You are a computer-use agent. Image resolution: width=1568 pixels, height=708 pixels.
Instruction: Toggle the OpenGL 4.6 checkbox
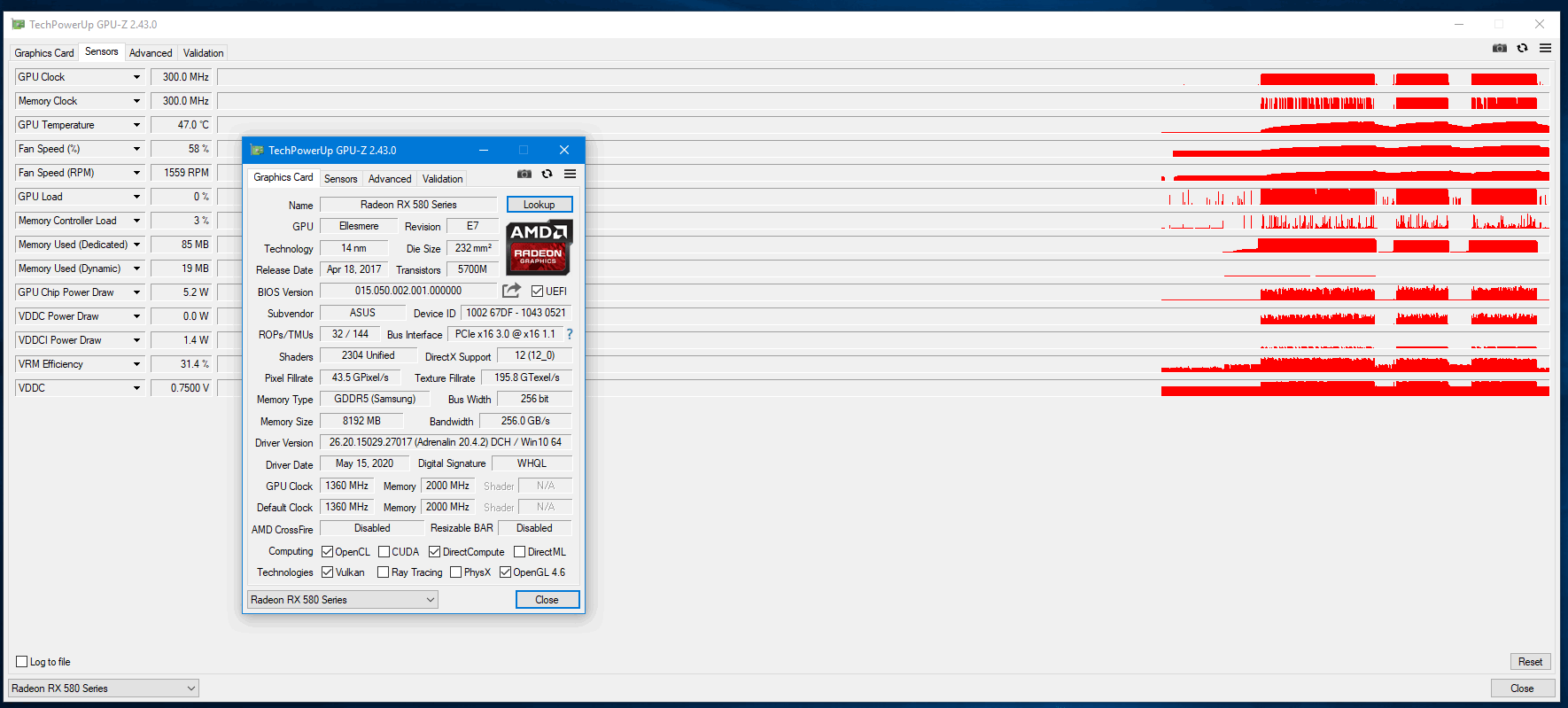[x=505, y=572]
